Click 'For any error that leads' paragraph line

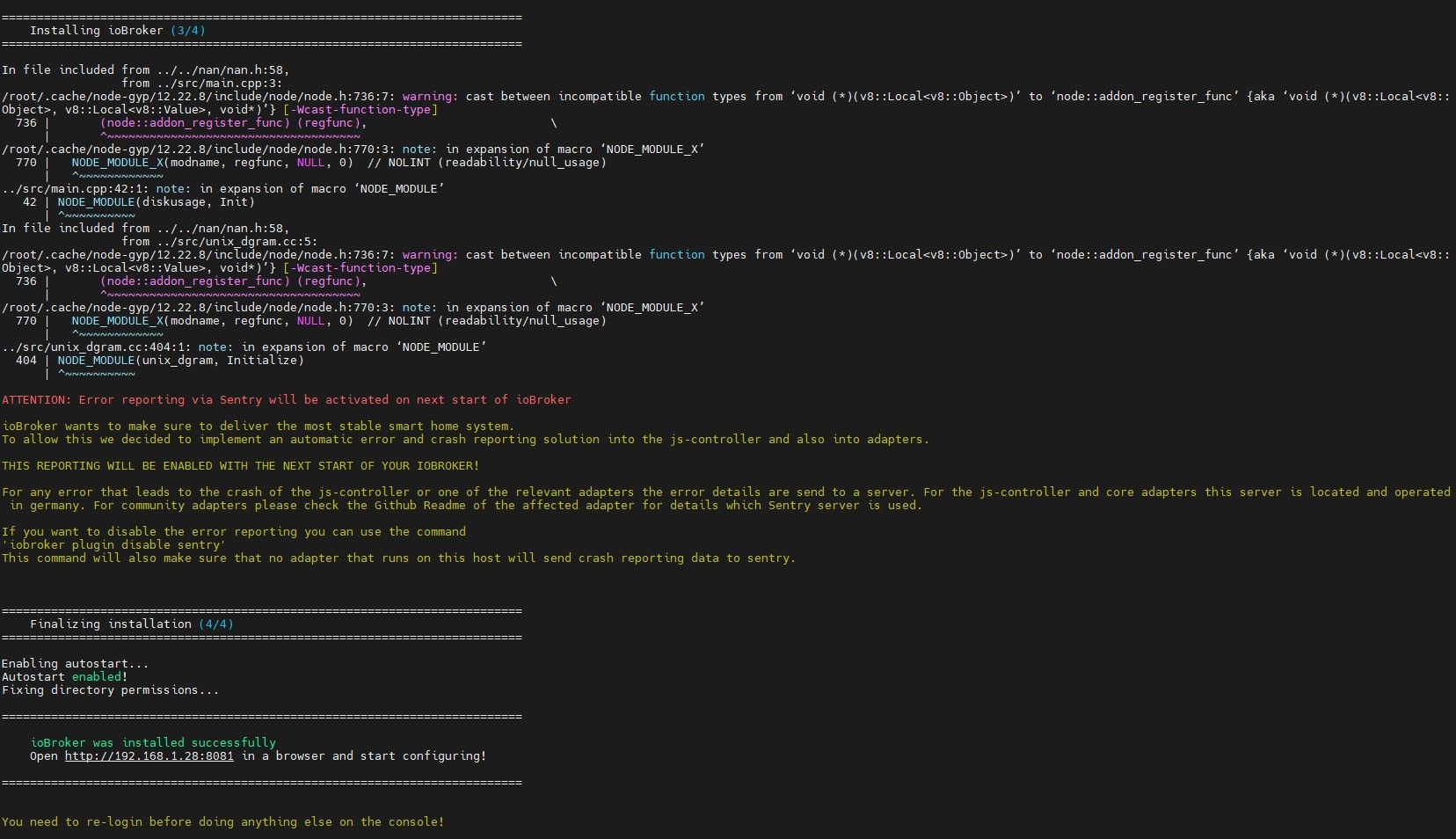point(726,492)
